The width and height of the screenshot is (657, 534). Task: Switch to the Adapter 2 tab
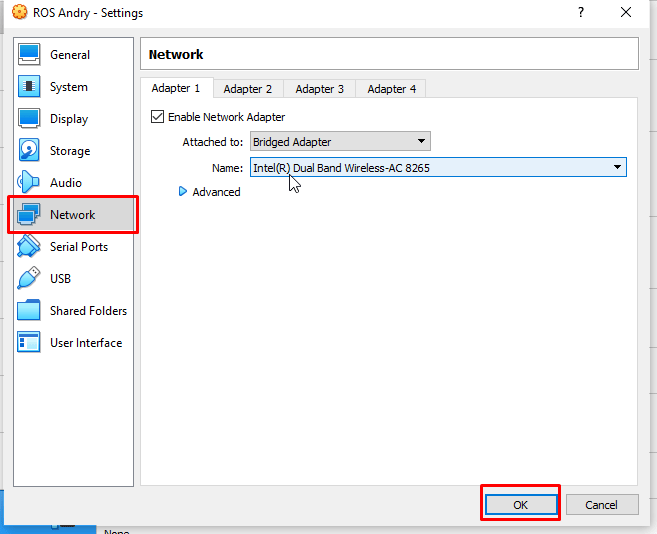click(248, 89)
